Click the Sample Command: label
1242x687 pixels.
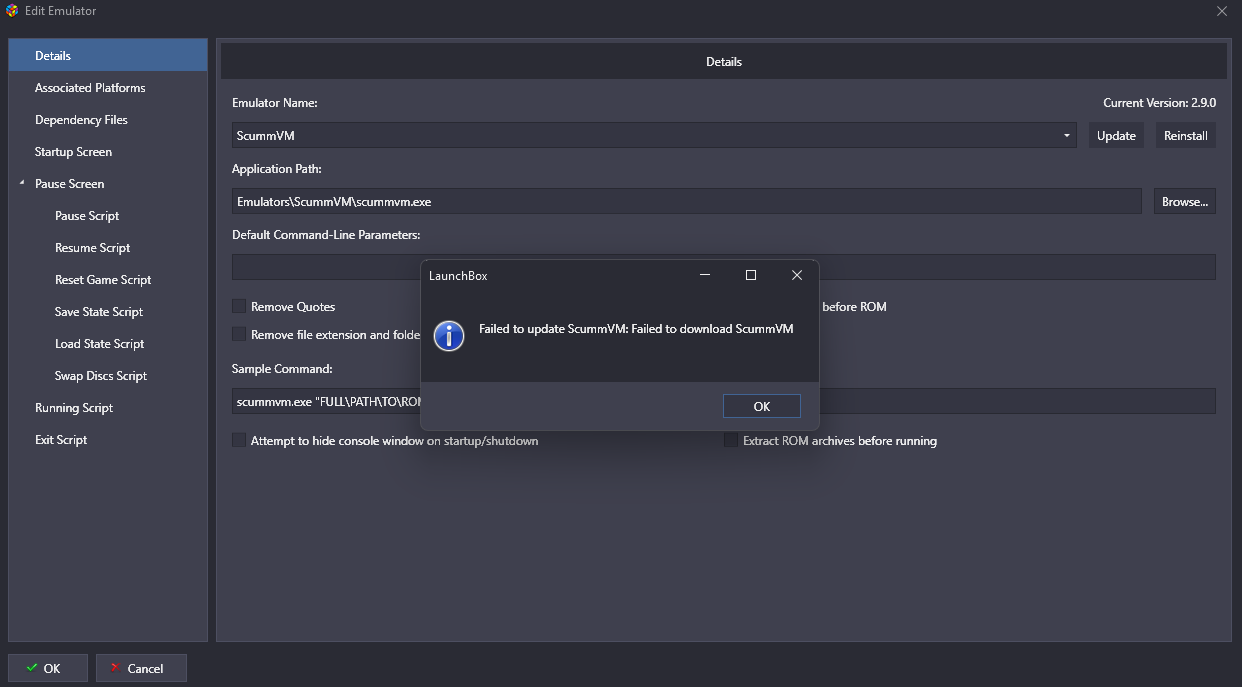(x=282, y=369)
